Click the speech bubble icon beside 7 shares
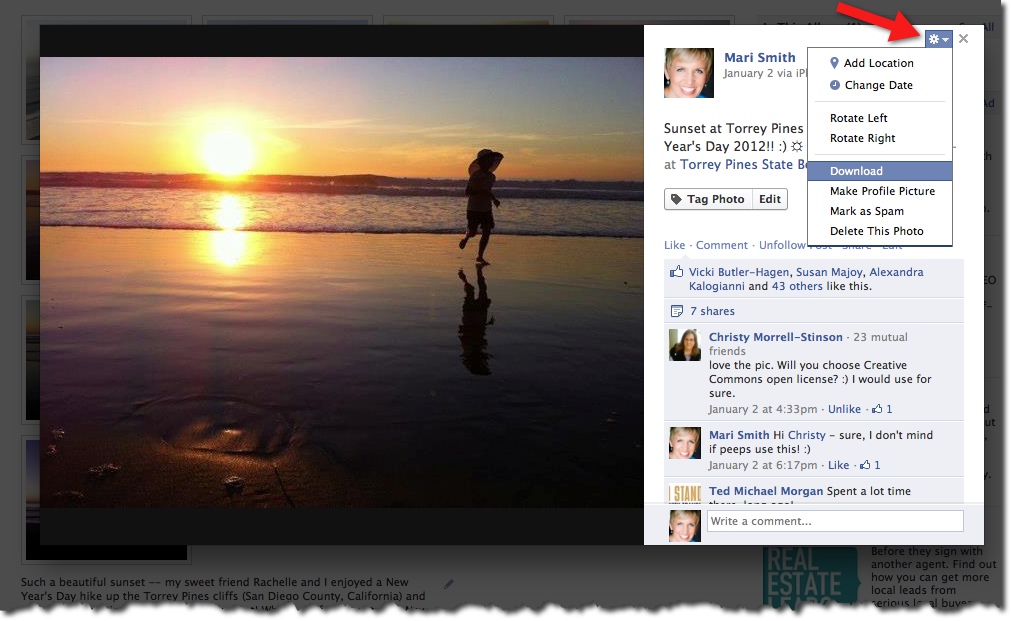The image size is (1011, 621). [x=679, y=310]
